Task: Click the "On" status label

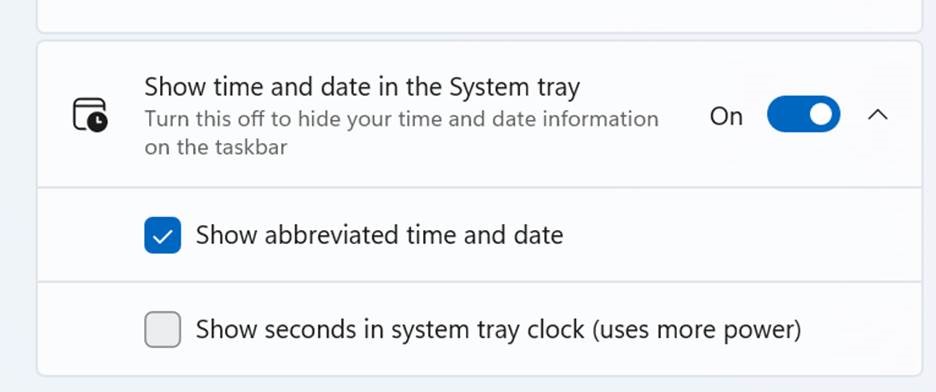Action: [726, 116]
